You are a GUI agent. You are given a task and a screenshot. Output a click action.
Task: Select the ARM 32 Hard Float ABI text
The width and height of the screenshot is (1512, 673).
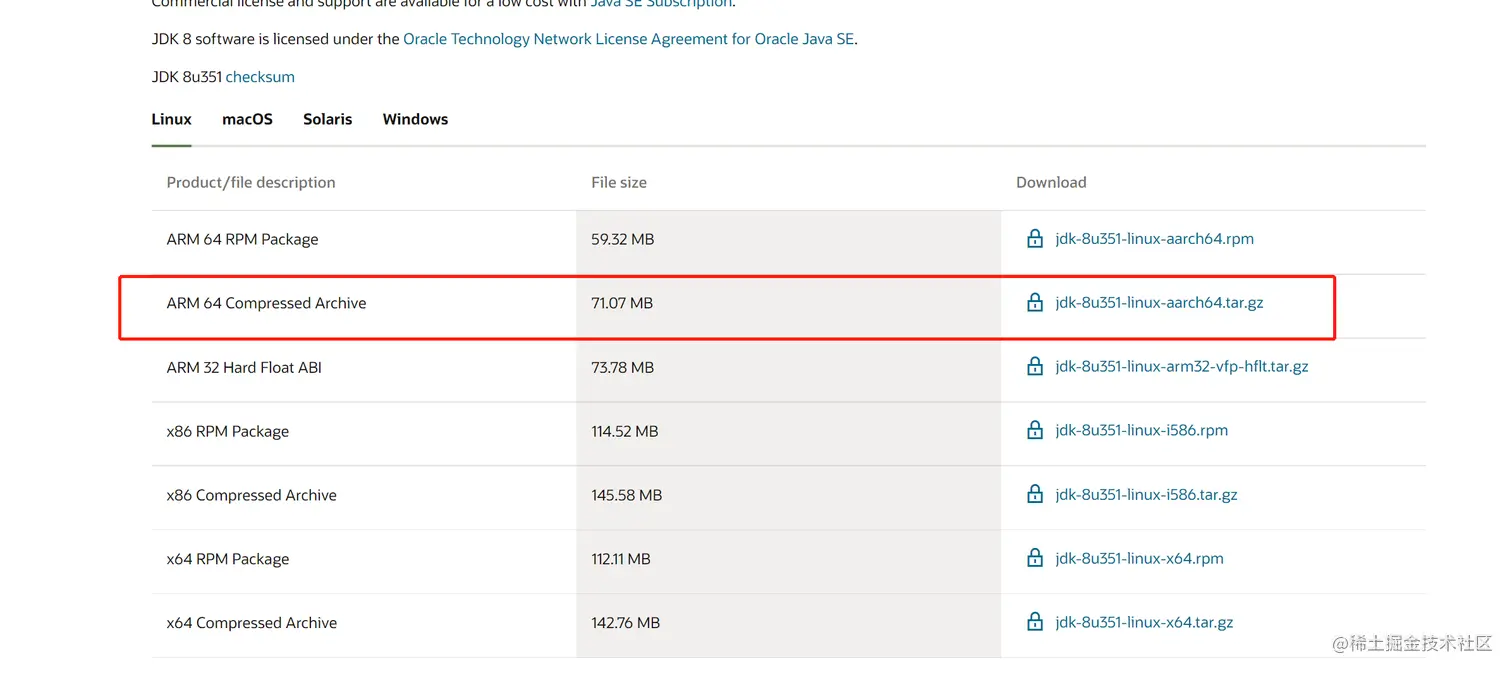point(244,367)
